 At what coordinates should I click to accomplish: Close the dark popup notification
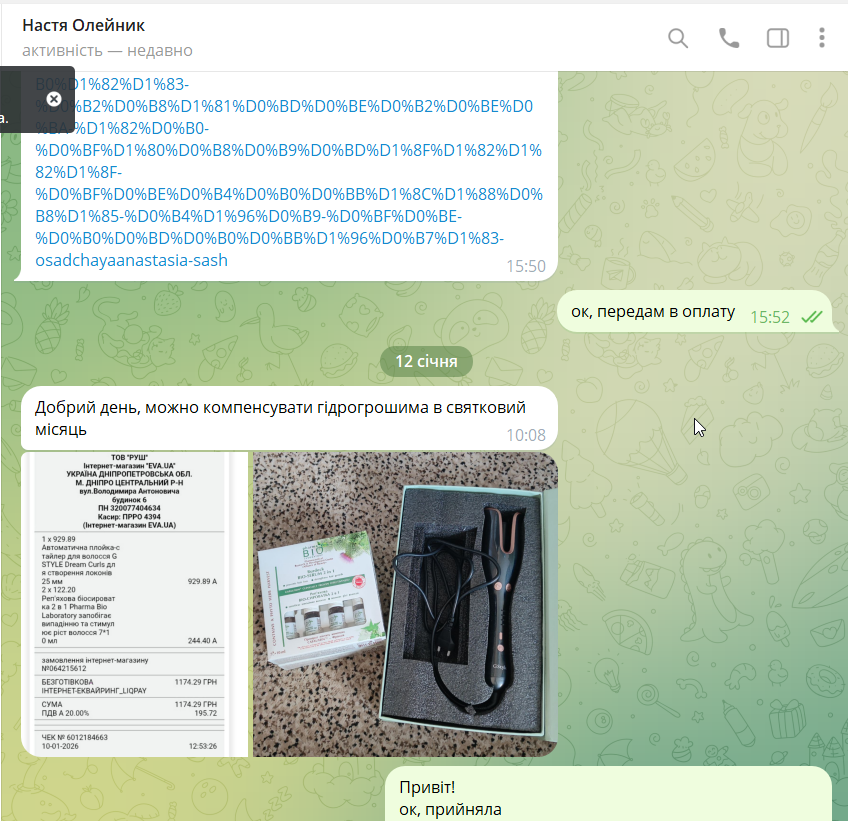54,99
